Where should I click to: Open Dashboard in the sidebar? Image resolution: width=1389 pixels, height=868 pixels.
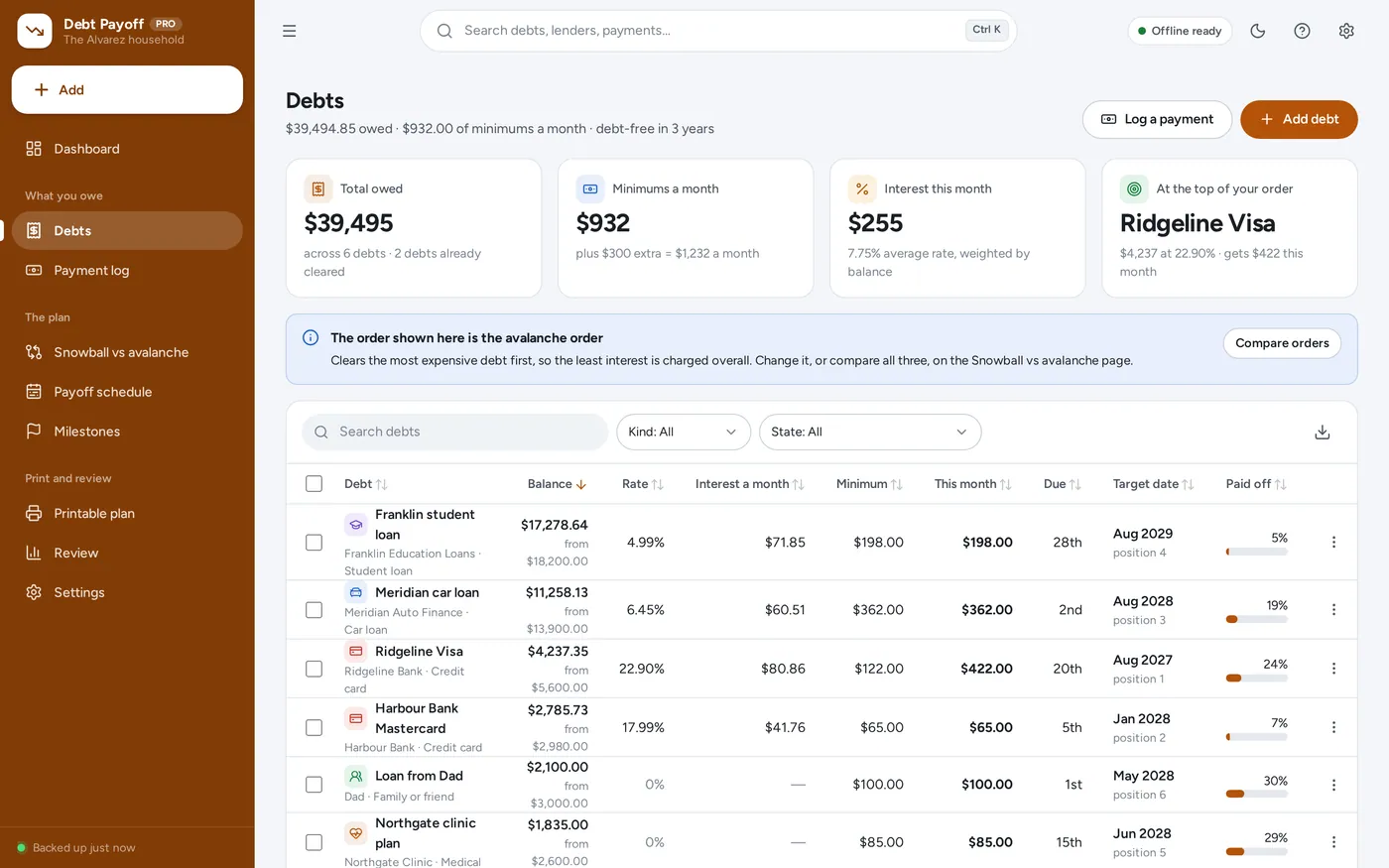(127, 149)
